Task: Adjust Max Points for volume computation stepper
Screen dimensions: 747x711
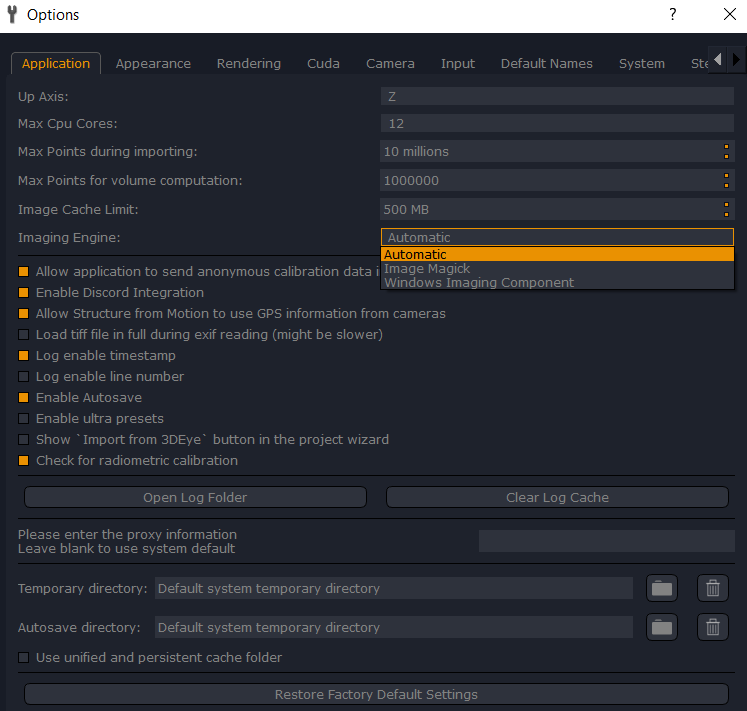Action: 726,181
